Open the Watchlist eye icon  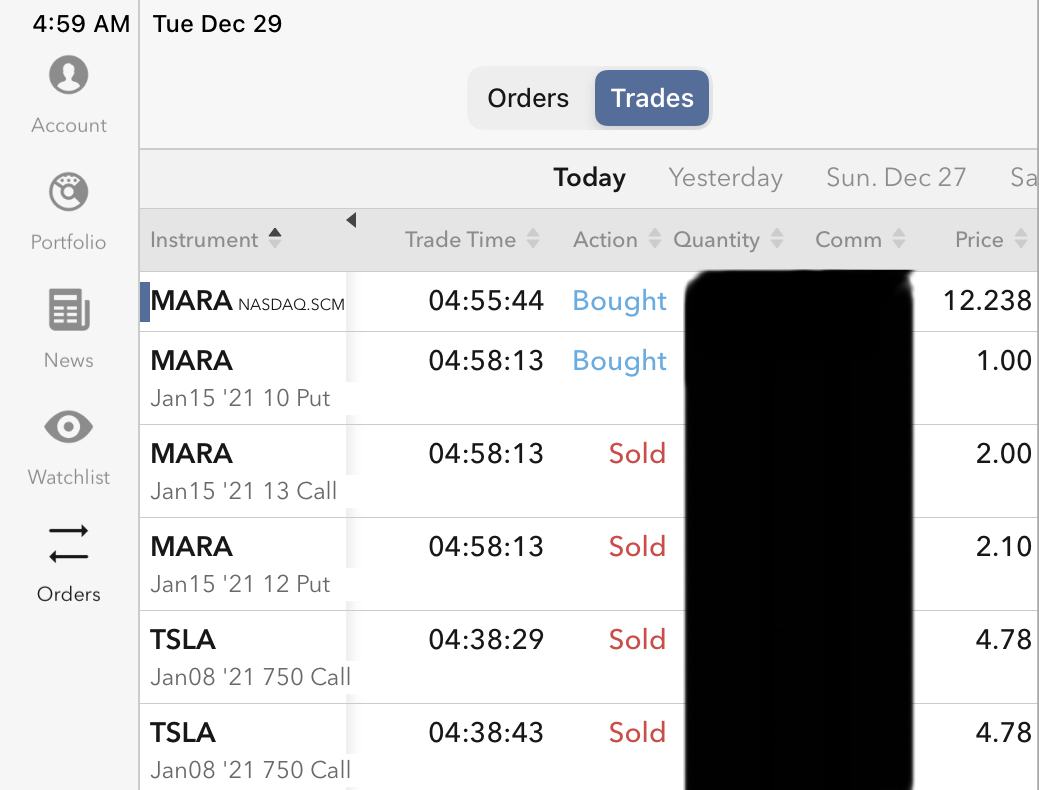(x=69, y=428)
